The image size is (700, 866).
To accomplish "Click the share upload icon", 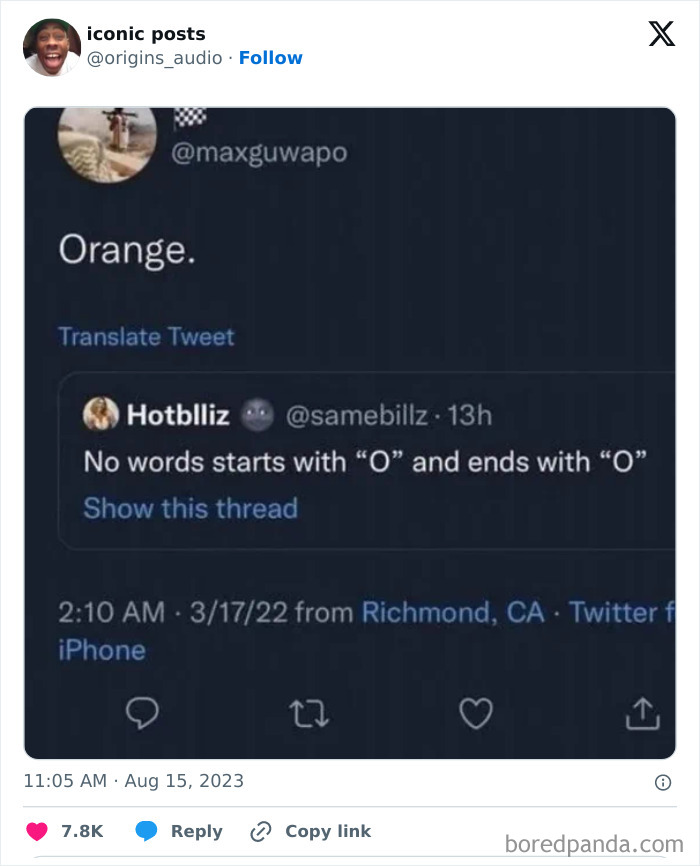I will coord(641,713).
